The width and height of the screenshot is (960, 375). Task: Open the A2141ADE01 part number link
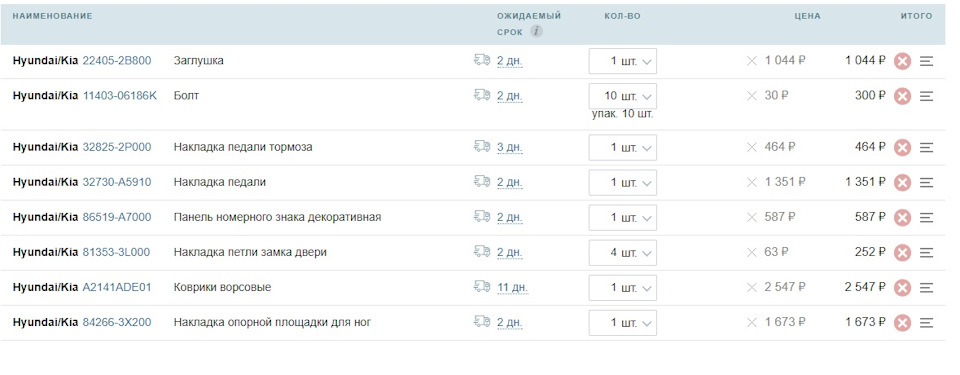(x=117, y=287)
